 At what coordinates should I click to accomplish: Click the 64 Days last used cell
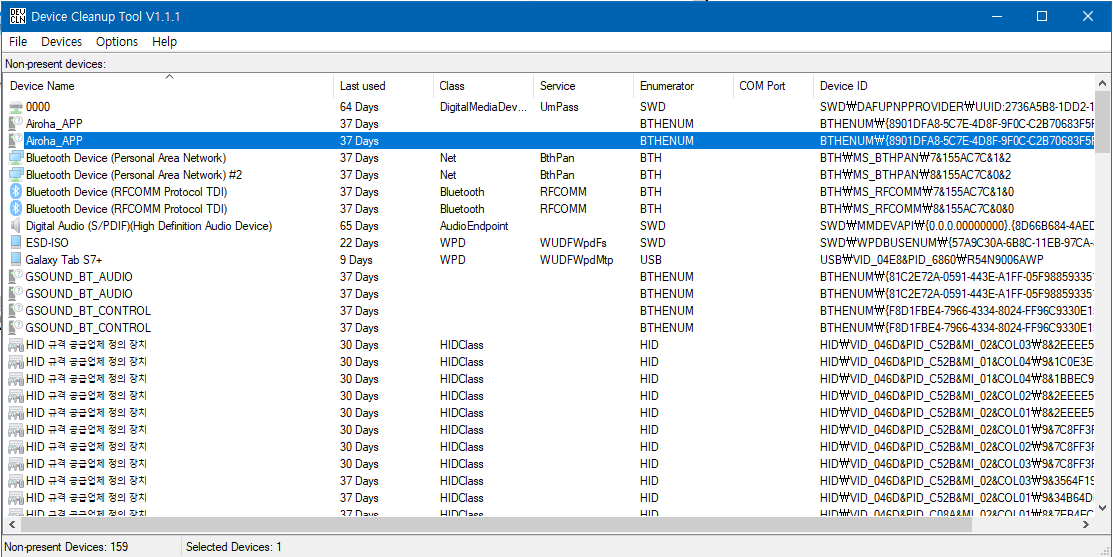point(358,106)
